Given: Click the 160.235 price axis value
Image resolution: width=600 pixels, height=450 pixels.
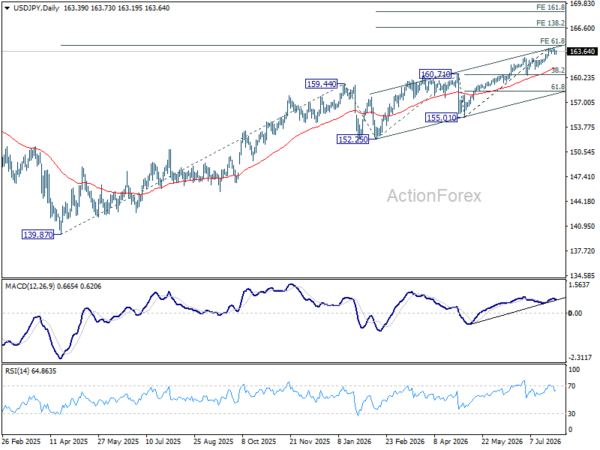Looking at the screenshot, I should [582, 78].
